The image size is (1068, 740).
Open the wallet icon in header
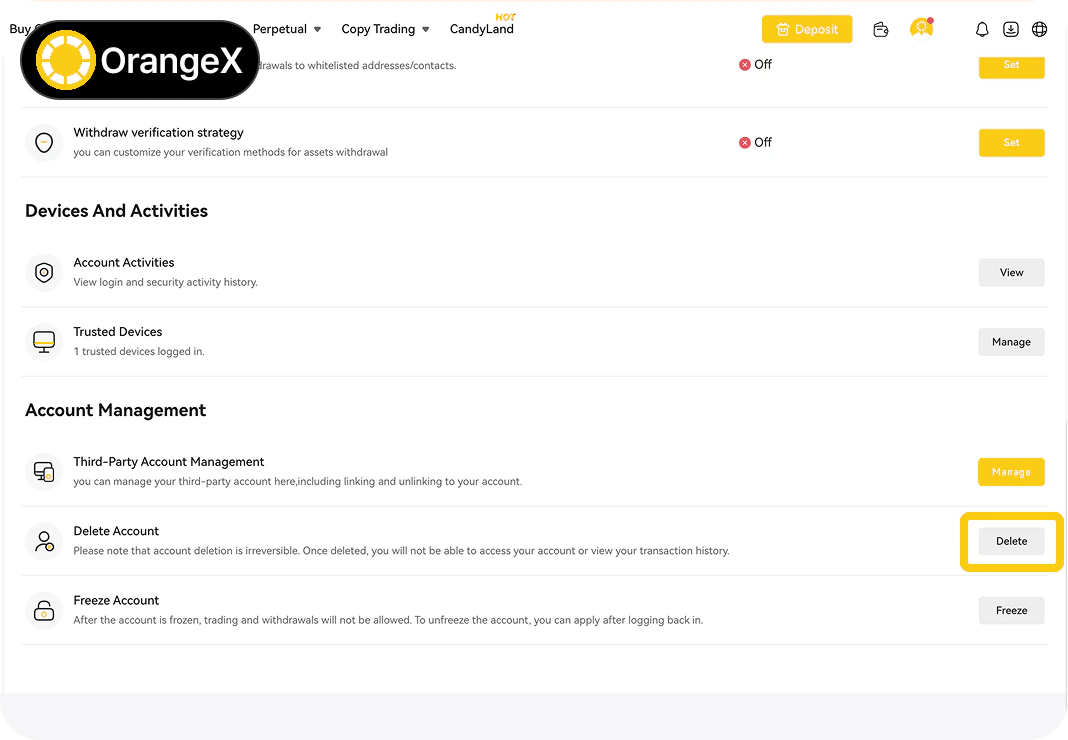click(881, 29)
